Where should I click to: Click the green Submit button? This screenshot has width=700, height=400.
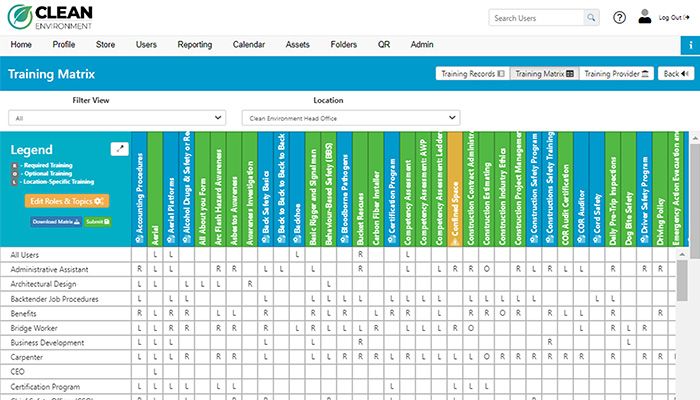[98, 221]
